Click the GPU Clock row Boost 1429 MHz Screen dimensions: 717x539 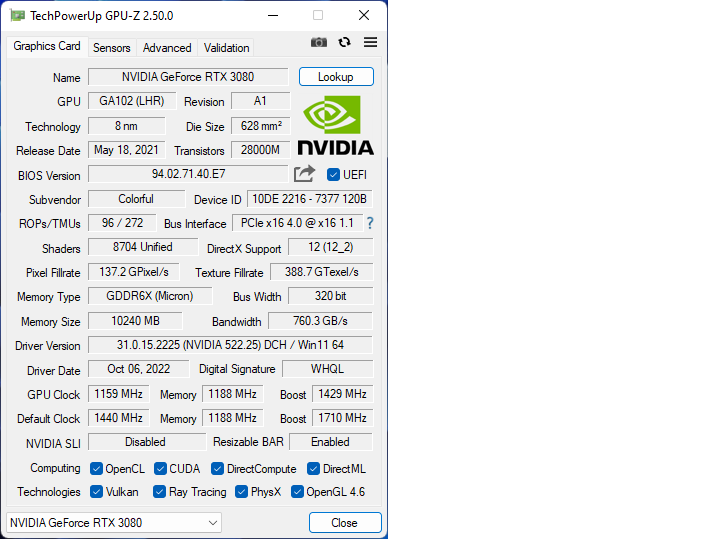(342, 394)
